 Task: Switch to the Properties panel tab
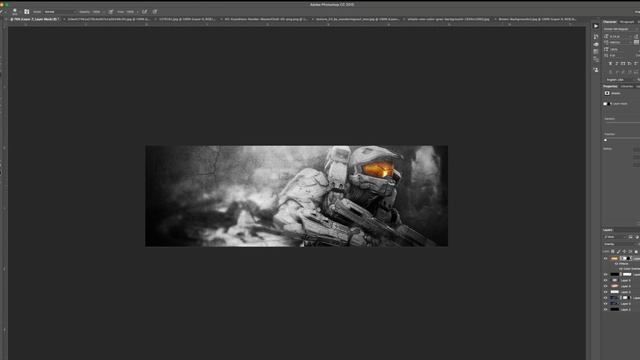610,87
